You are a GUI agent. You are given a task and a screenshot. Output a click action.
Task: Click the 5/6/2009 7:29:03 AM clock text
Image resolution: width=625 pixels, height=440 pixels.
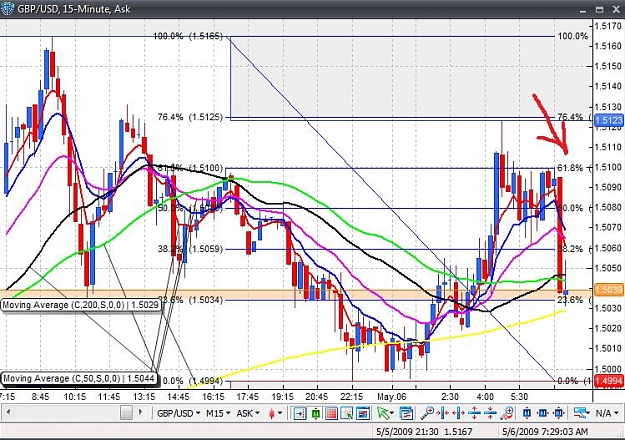click(x=545, y=432)
